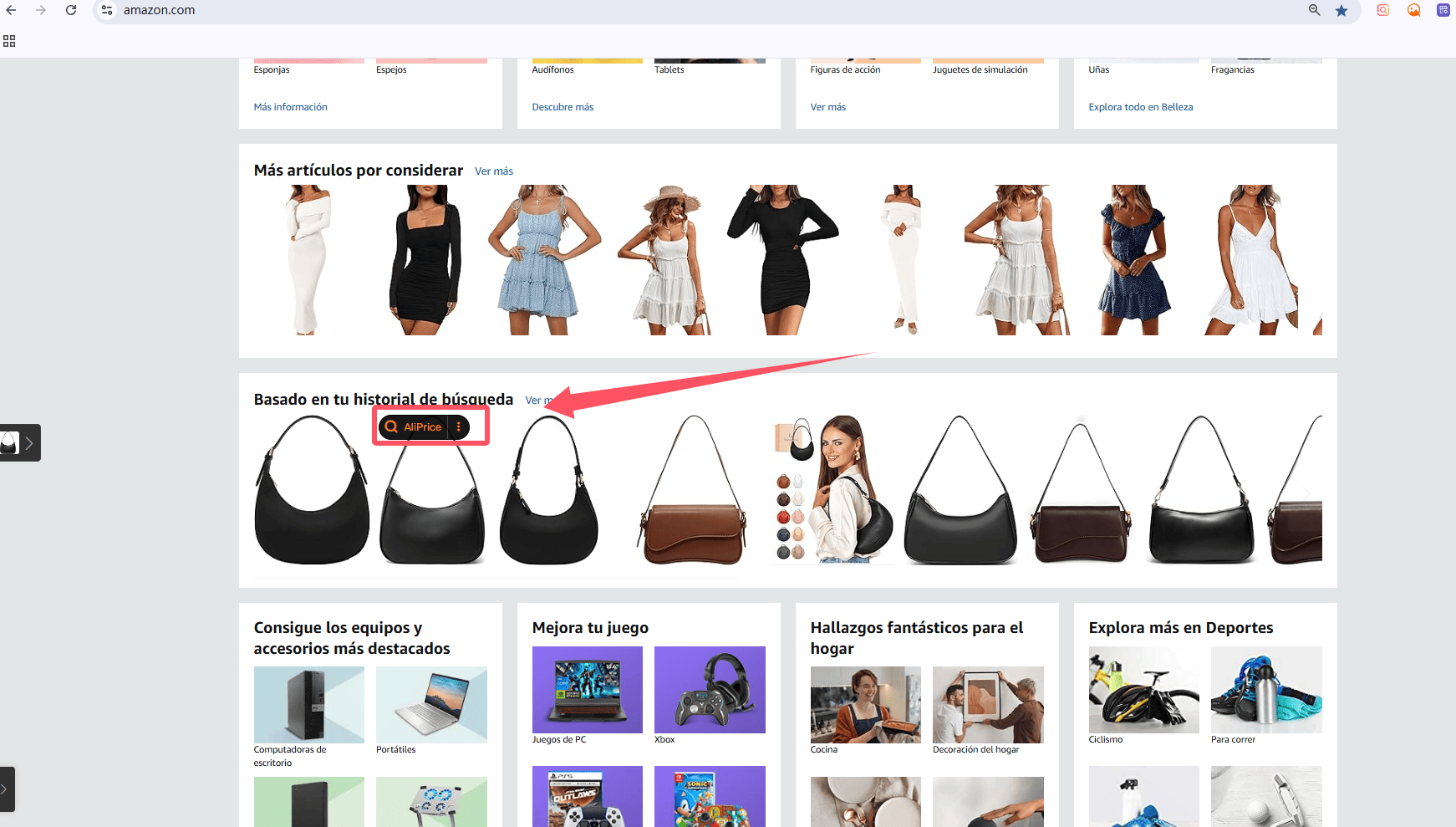This screenshot has width=1456, height=827.
Task: Open the Descubre más link
Action: (x=563, y=107)
